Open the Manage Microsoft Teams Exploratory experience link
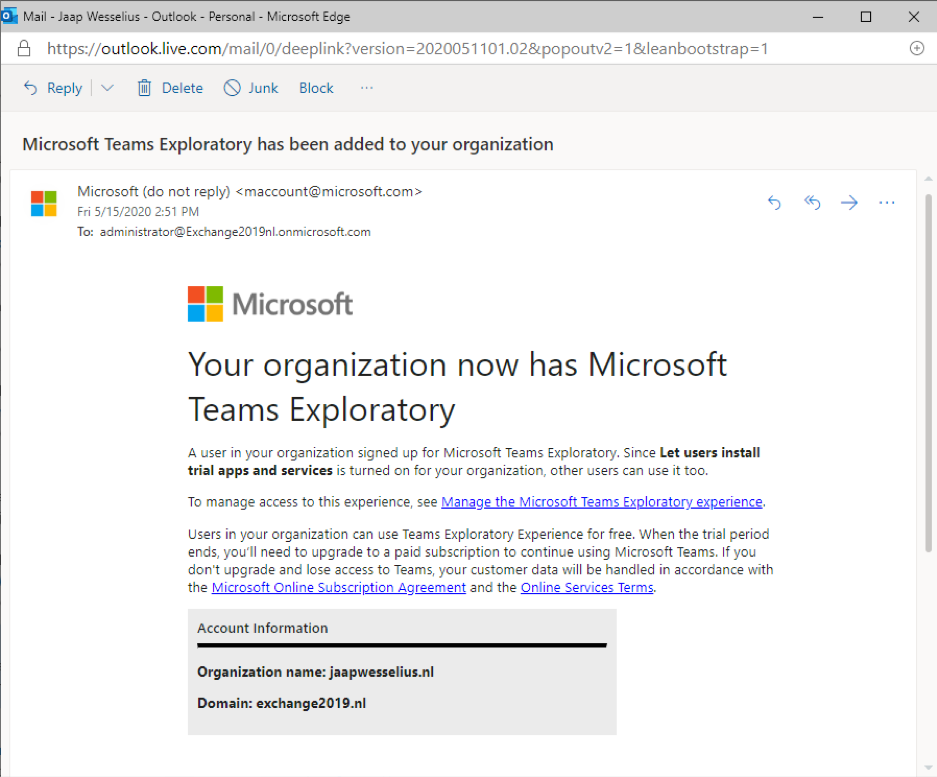This screenshot has width=937, height=777. (x=602, y=501)
